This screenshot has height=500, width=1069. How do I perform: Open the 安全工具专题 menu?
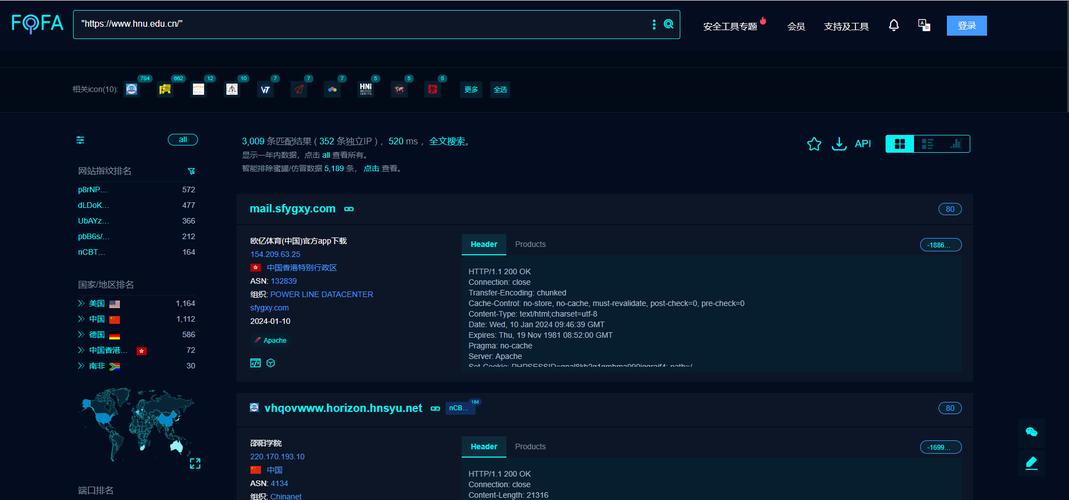coord(730,26)
